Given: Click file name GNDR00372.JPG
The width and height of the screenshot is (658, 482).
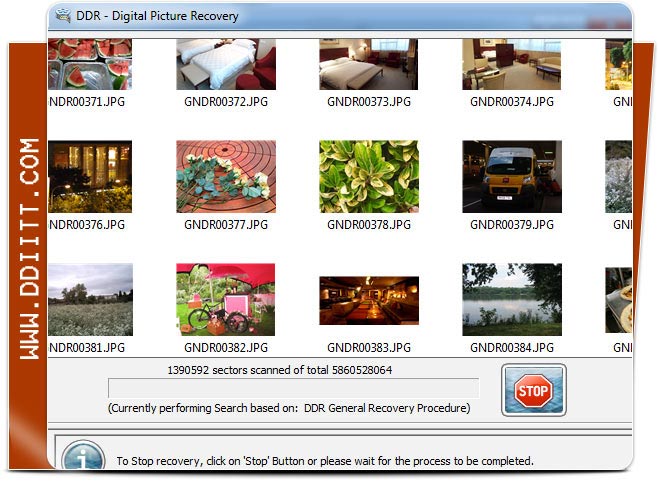Looking at the screenshot, I should (226, 102).
